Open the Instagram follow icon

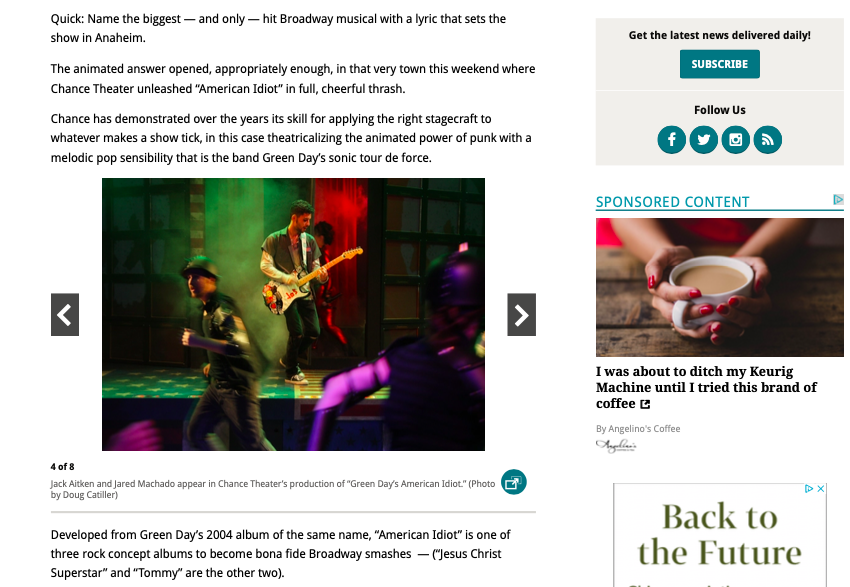coord(736,140)
